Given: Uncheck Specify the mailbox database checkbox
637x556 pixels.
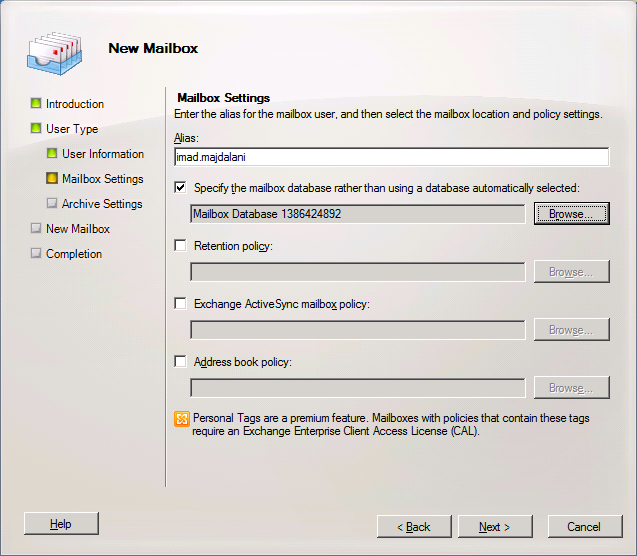Looking at the screenshot, I should 180,188.
